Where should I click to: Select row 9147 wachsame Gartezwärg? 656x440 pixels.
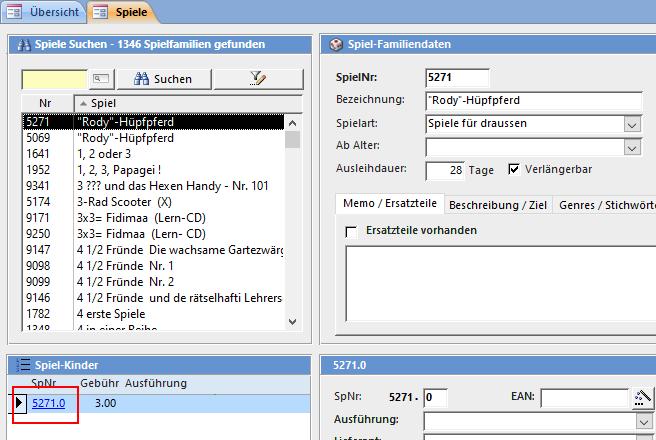pyautogui.click(x=154, y=250)
